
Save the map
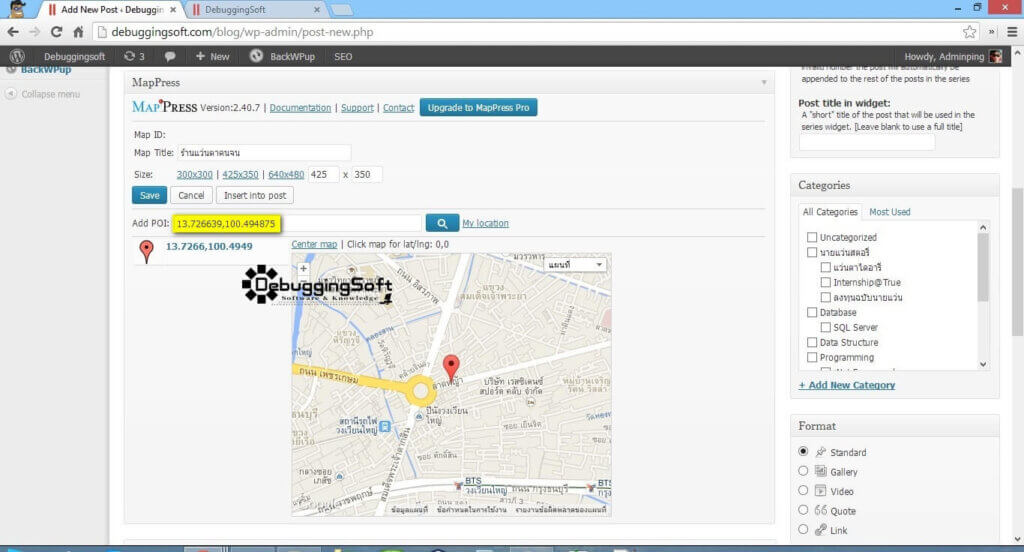(150, 195)
